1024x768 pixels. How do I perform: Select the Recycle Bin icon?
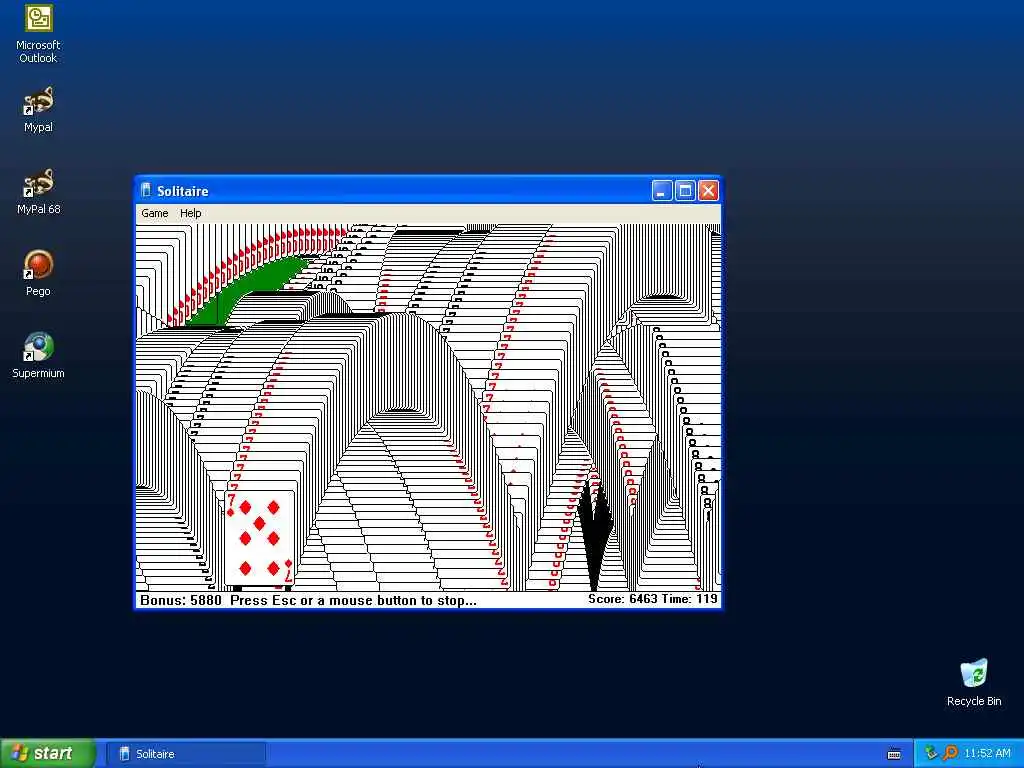974,682
